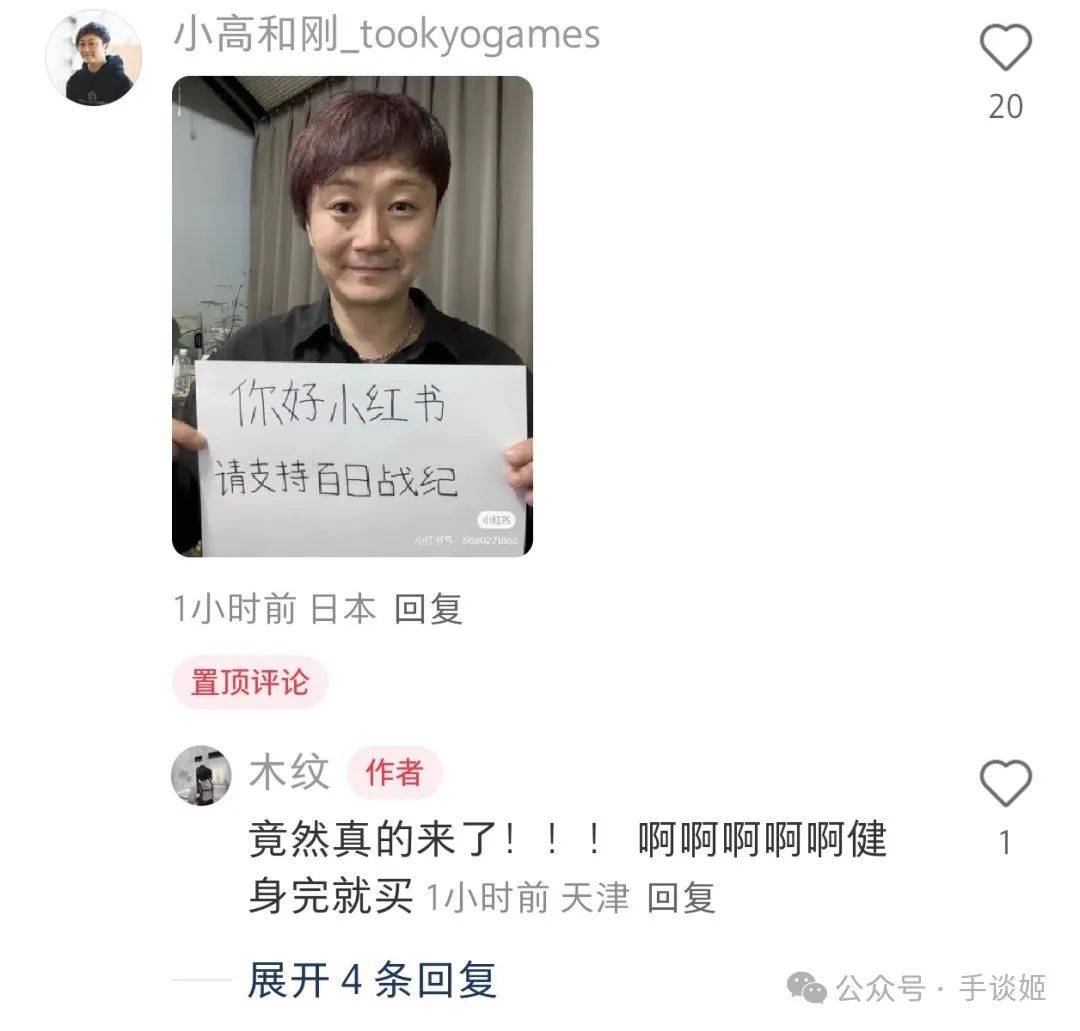Screen dimensions: 1080x1031
Task: Open the username 小高和刚_tookyogames
Action: pyautogui.click(x=386, y=34)
